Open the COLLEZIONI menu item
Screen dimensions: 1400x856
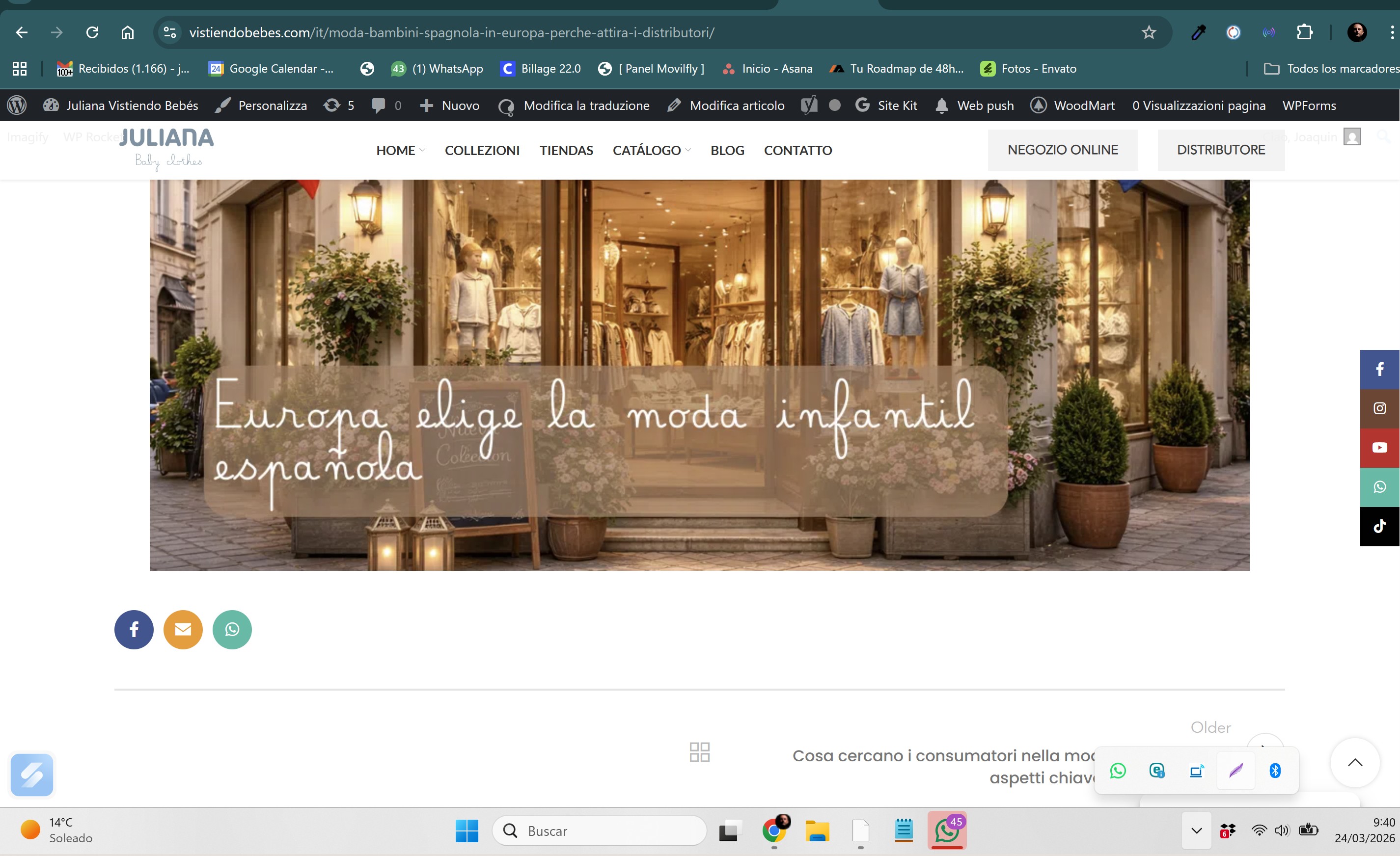pos(482,151)
